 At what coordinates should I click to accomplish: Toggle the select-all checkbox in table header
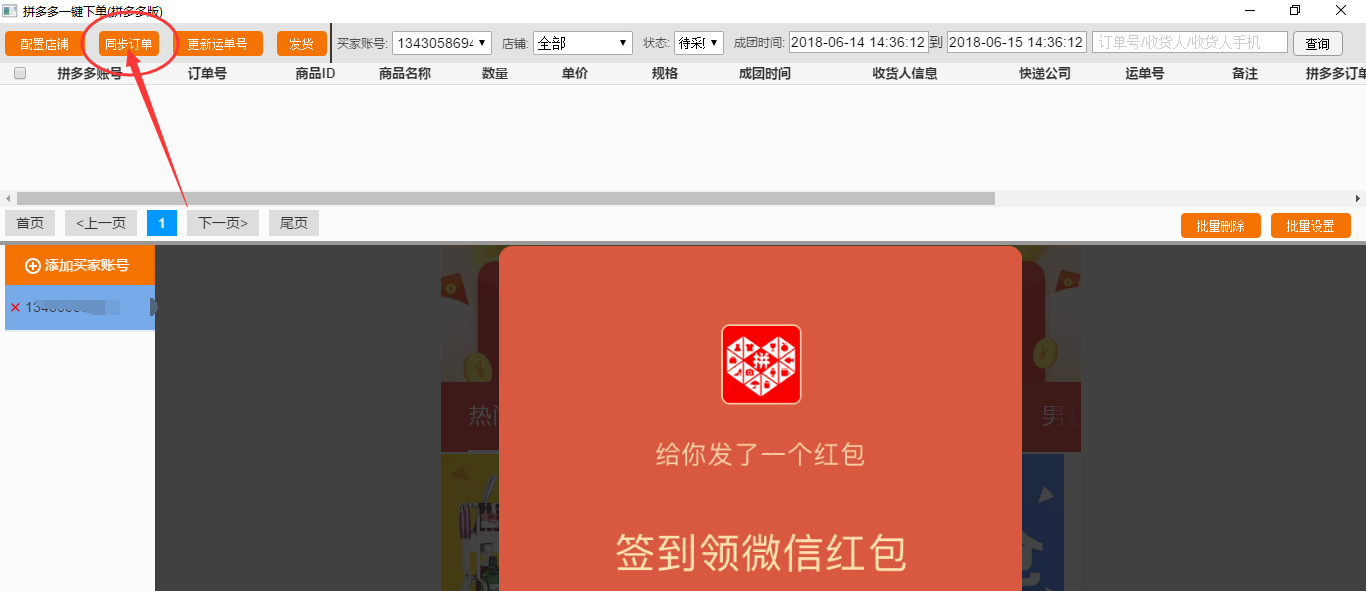pos(20,73)
